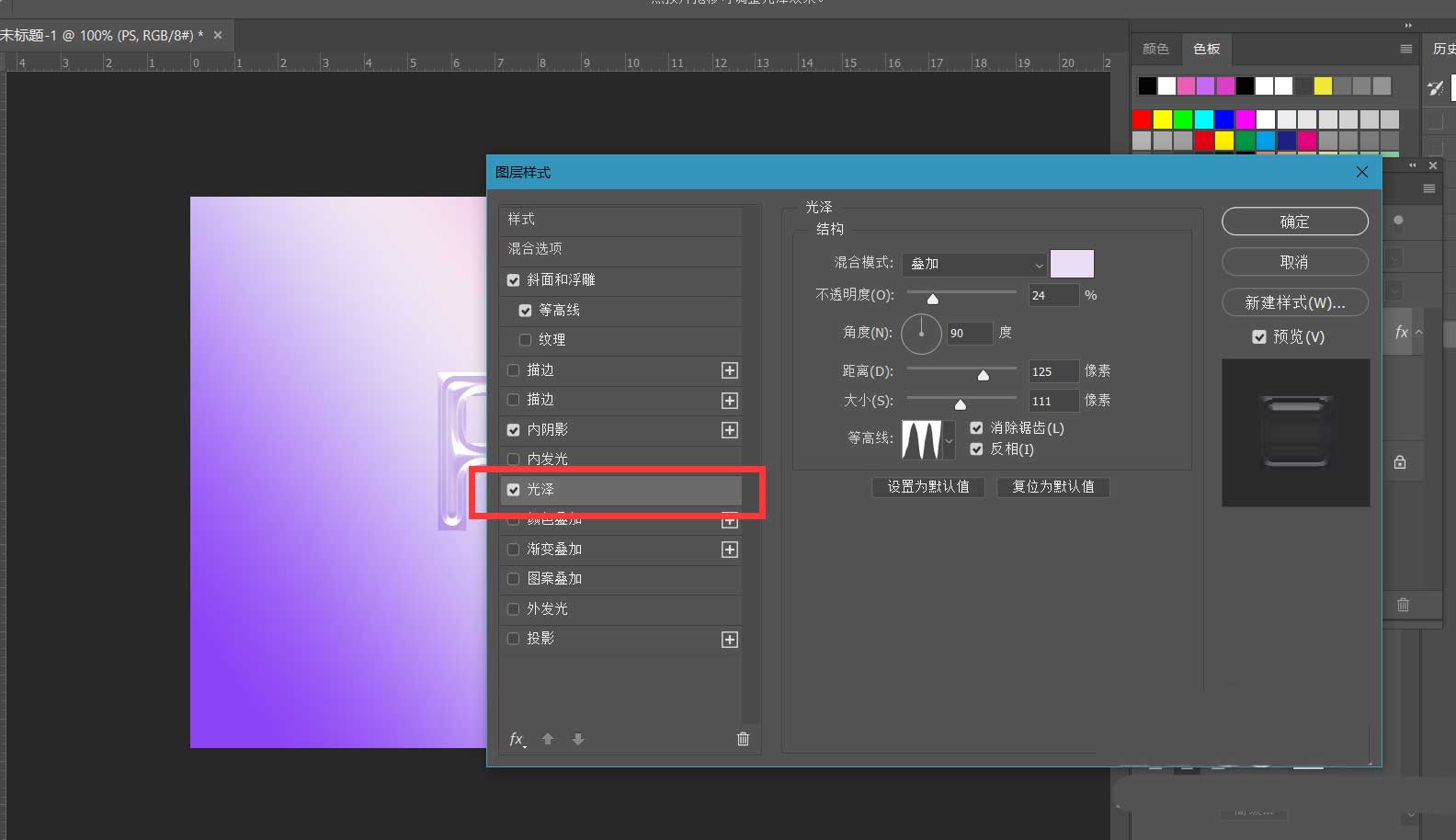The width and height of the screenshot is (1456, 840).
Task: Expand the layer effects chevron beside fx
Action: click(1419, 332)
